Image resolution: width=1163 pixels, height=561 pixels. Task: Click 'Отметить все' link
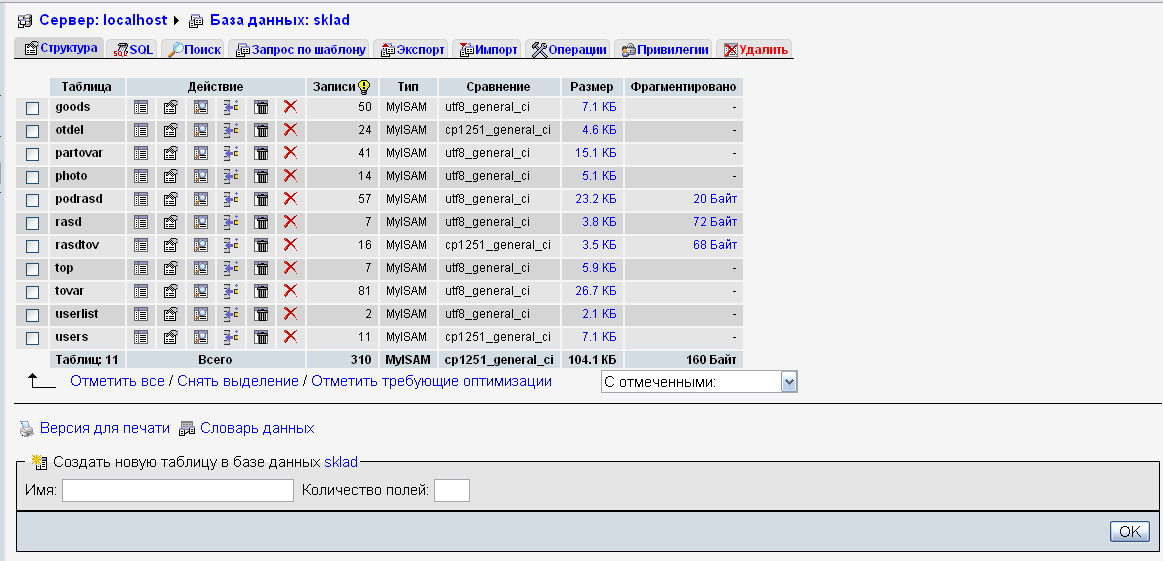(x=117, y=381)
